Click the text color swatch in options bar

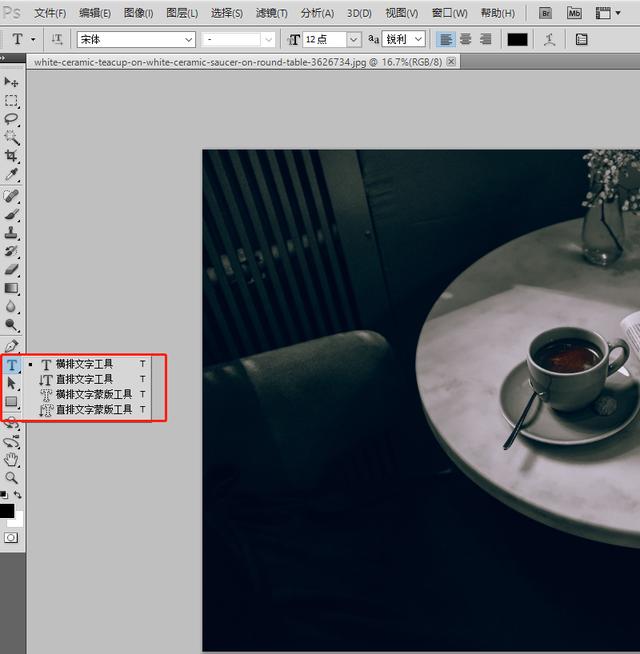pos(517,40)
